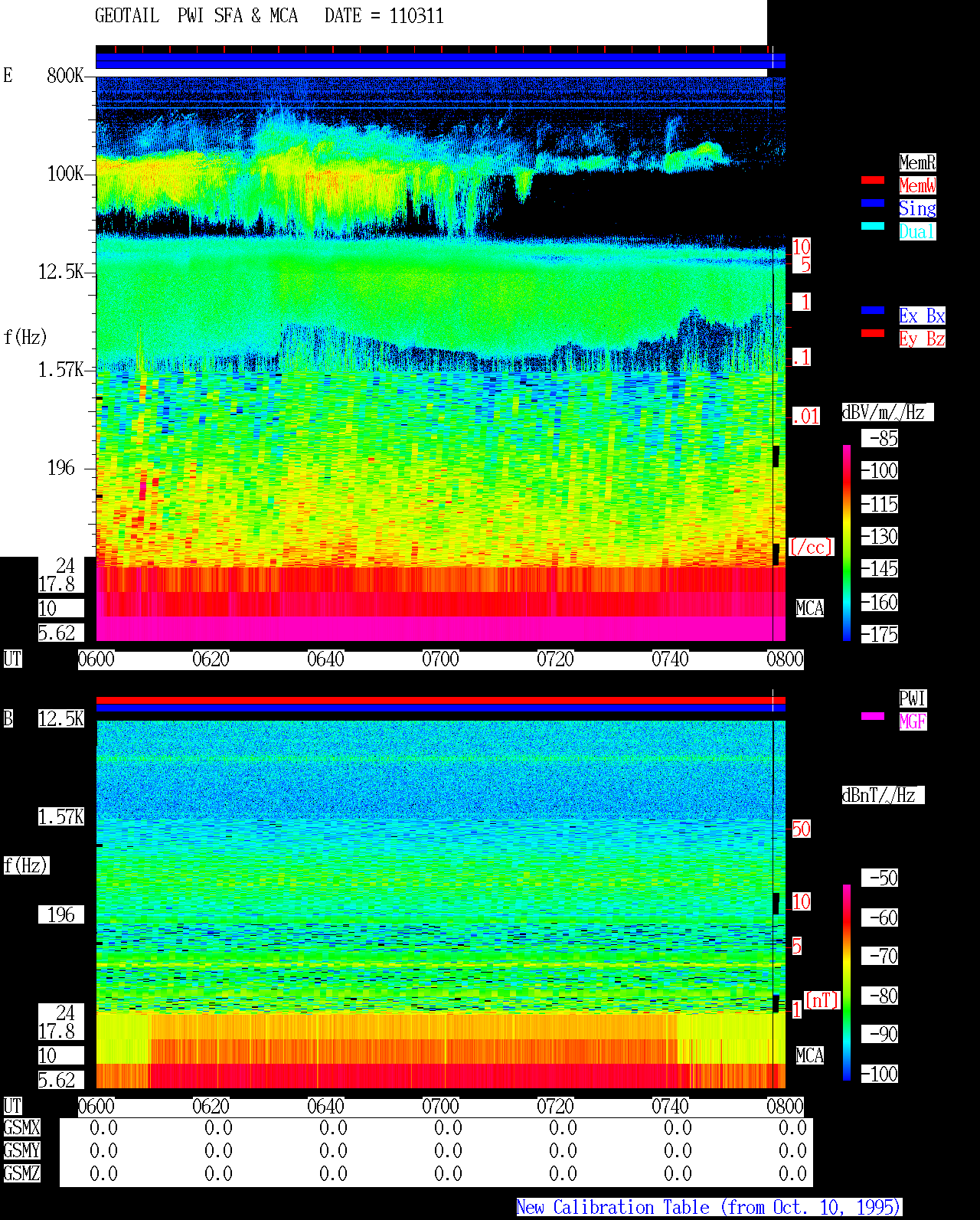The width and height of the screenshot is (980, 1220).
Task: Click the "GEOTAIL PWI SFA & MCA" title text
Action: 197,16
